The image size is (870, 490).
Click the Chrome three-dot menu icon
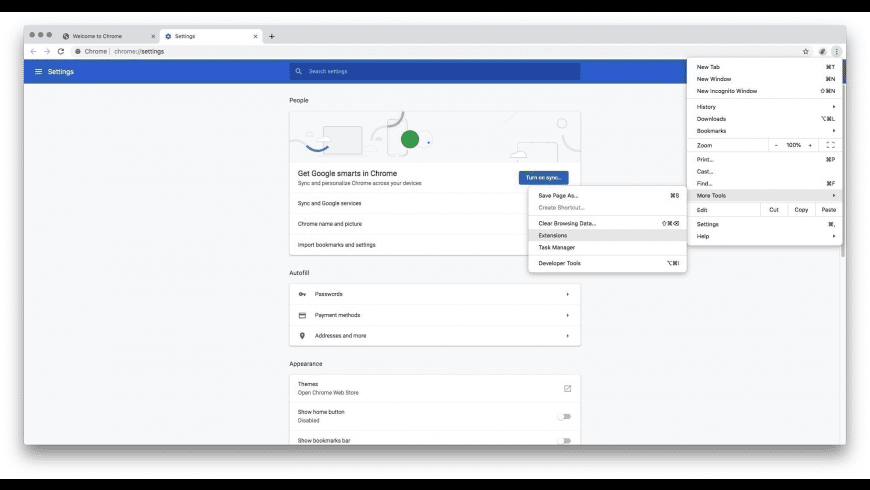[x=836, y=52]
